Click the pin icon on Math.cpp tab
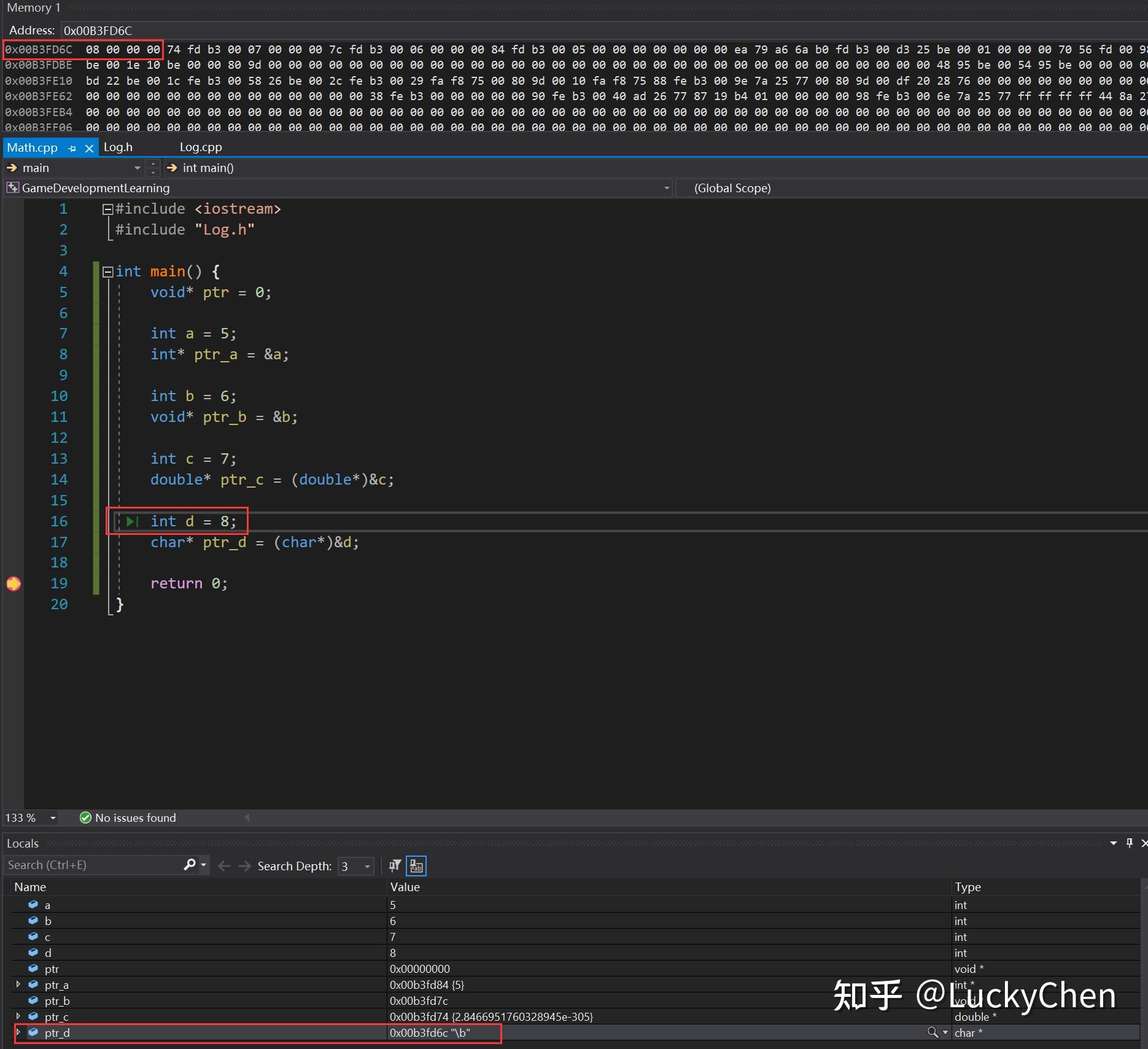 [x=72, y=148]
